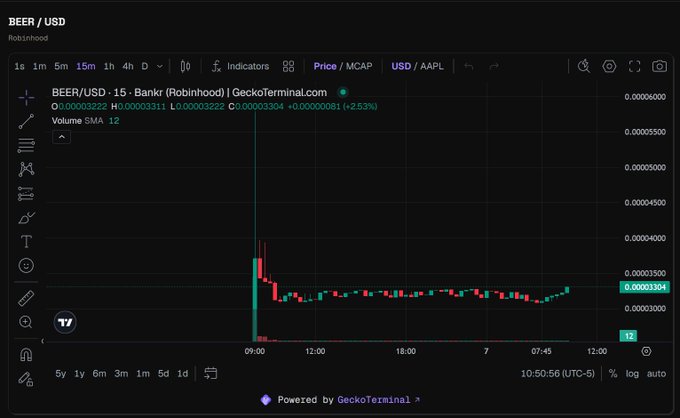This screenshot has width=680, height=418.
Task: Open the go-to-date calendar icon
Action: point(211,373)
